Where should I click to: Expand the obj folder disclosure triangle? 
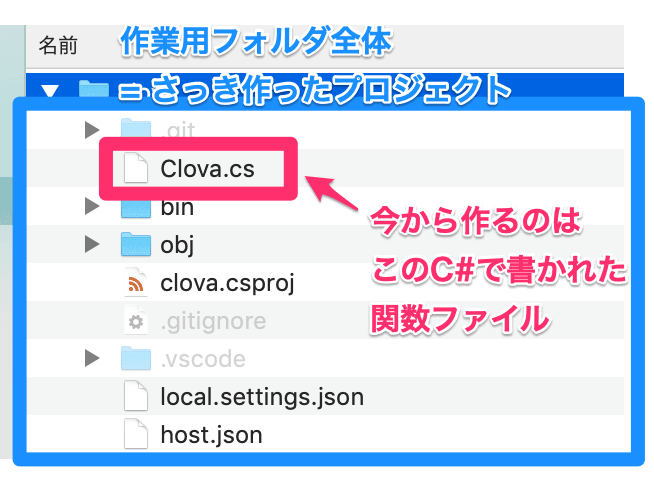pyautogui.click(x=93, y=244)
